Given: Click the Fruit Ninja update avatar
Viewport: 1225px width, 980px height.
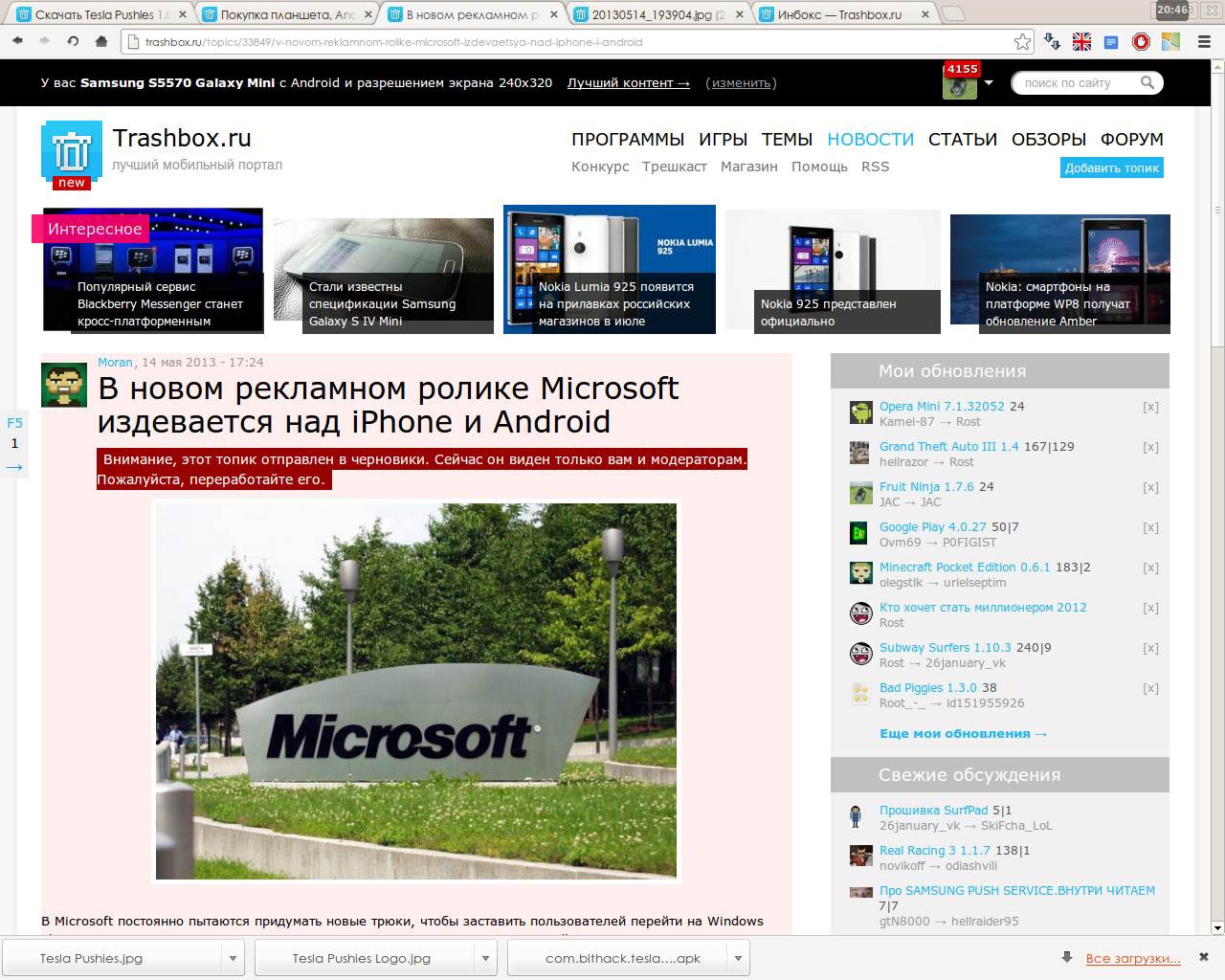Looking at the screenshot, I should [860, 493].
